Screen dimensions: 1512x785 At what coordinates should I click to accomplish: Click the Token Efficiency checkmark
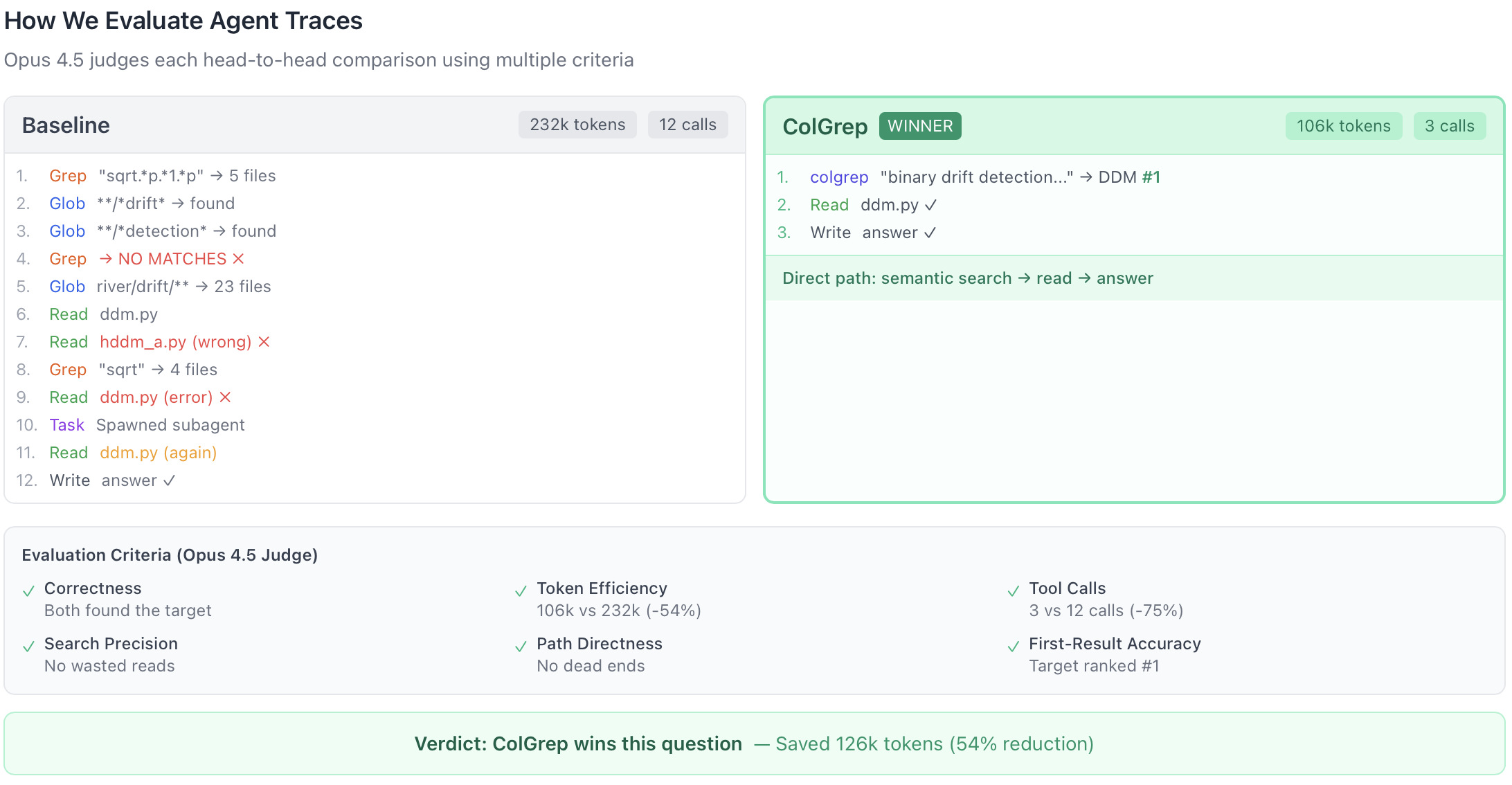tap(521, 591)
